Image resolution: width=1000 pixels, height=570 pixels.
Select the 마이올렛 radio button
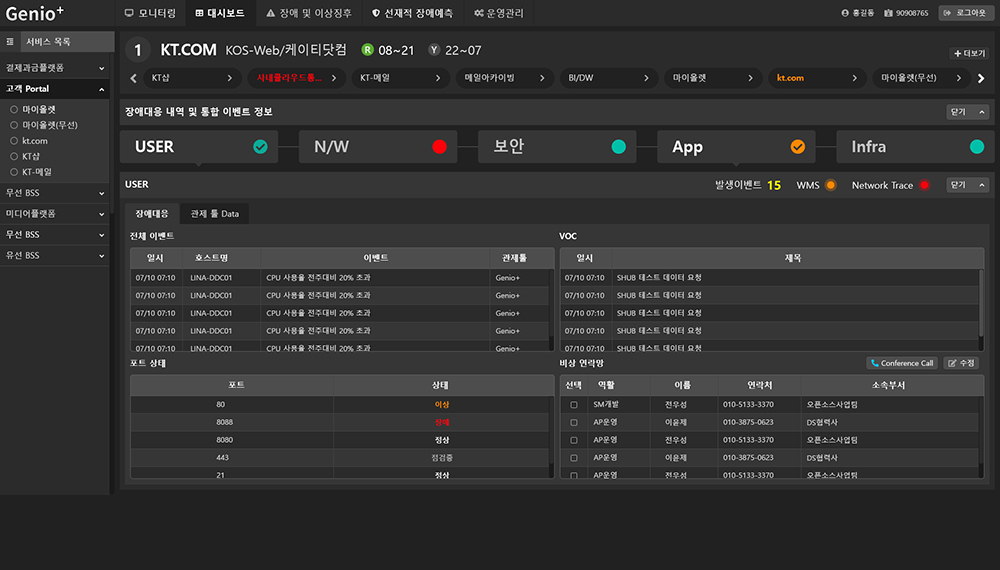pyautogui.click(x=14, y=110)
